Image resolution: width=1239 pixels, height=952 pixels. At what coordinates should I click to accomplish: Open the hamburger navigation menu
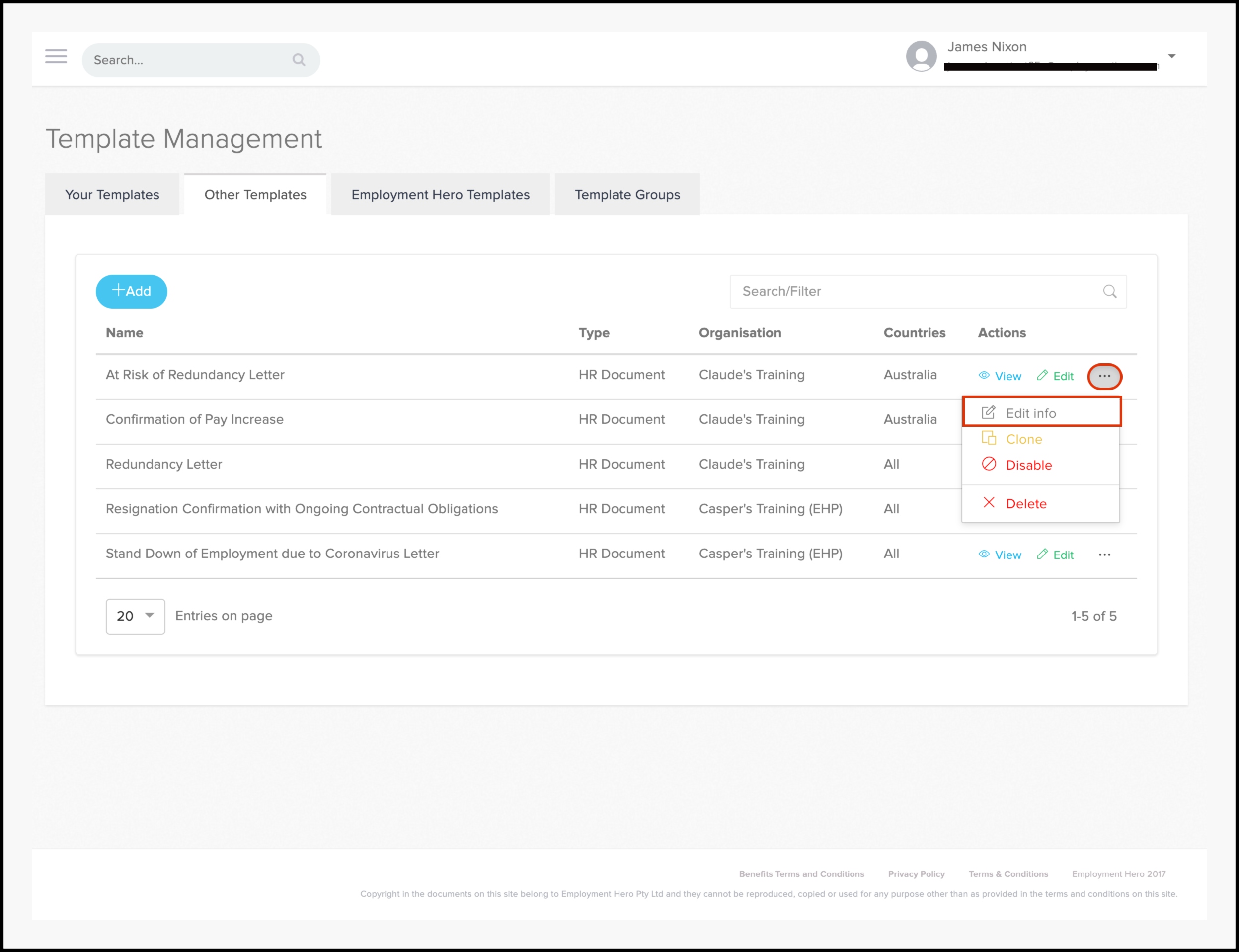pos(56,56)
